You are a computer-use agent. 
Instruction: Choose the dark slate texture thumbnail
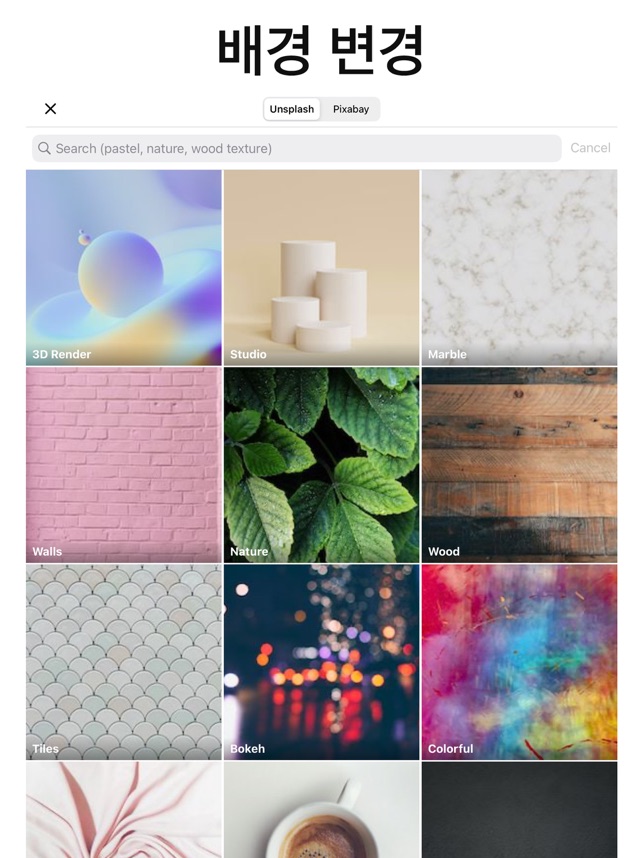point(519,810)
